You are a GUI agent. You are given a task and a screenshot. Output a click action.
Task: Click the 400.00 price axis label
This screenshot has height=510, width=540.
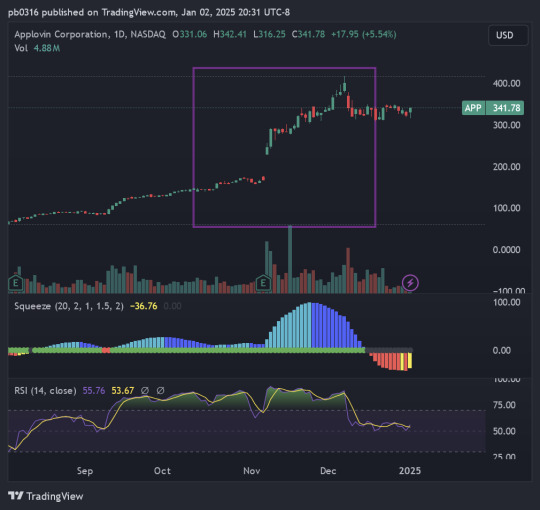(x=506, y=83)
